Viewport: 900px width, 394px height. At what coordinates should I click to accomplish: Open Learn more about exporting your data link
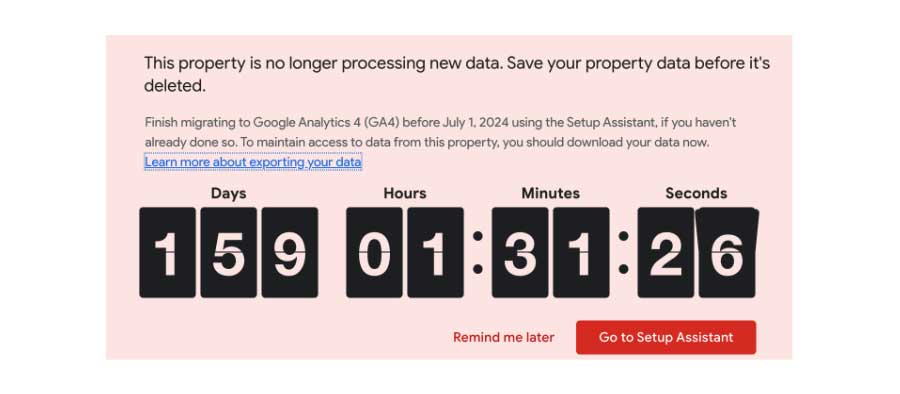pyautogui.click(x=253, y=163)
